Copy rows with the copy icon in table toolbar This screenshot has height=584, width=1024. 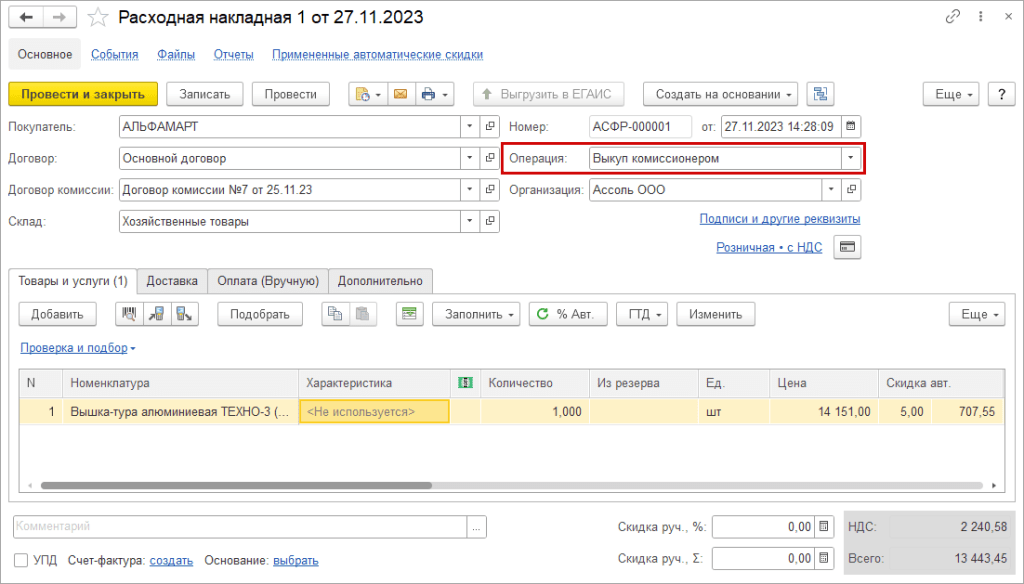pyautogui.click(x=335, y=314)
